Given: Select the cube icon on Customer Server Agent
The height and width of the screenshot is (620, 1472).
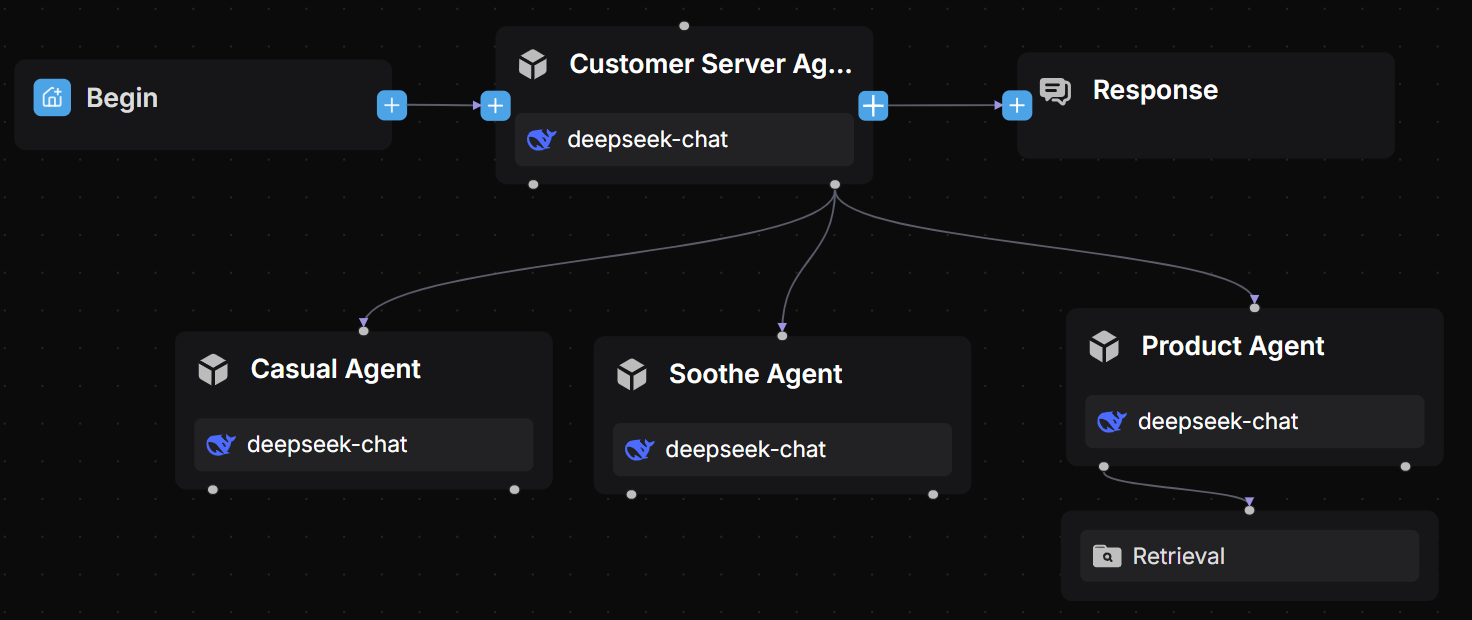Looking at the screenshot, I should pyautogui.click(x=533, y=63).
